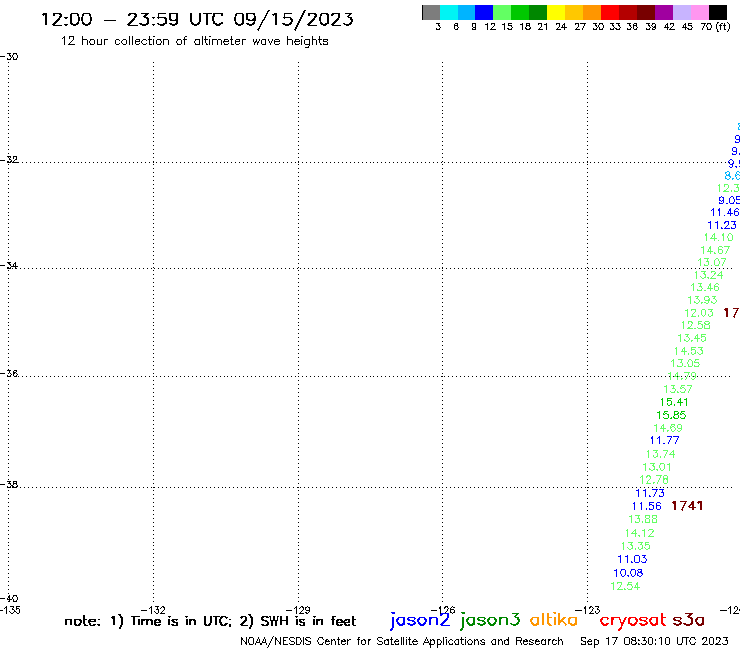Click the cyan swatch in the wave height scale
The height and width of the screenshot is (650, 740).
(449, 12)
